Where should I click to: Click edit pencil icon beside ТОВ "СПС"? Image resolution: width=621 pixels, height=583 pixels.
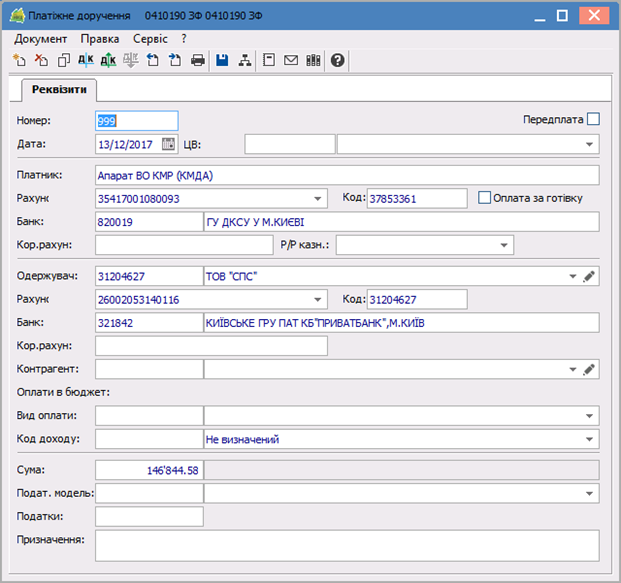point(590,276)
